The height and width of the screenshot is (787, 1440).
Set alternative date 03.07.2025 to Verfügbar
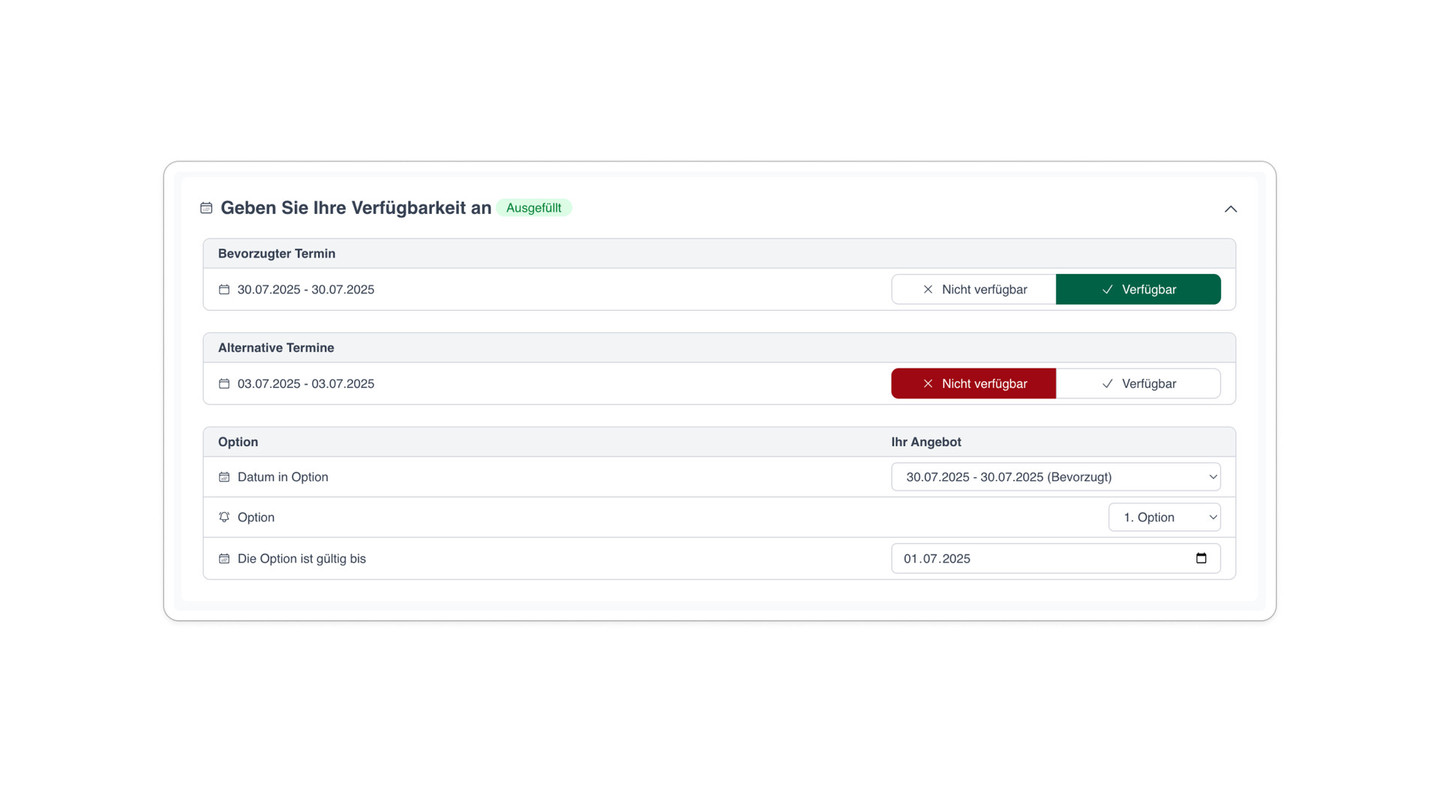click(x=1138, y=383)
